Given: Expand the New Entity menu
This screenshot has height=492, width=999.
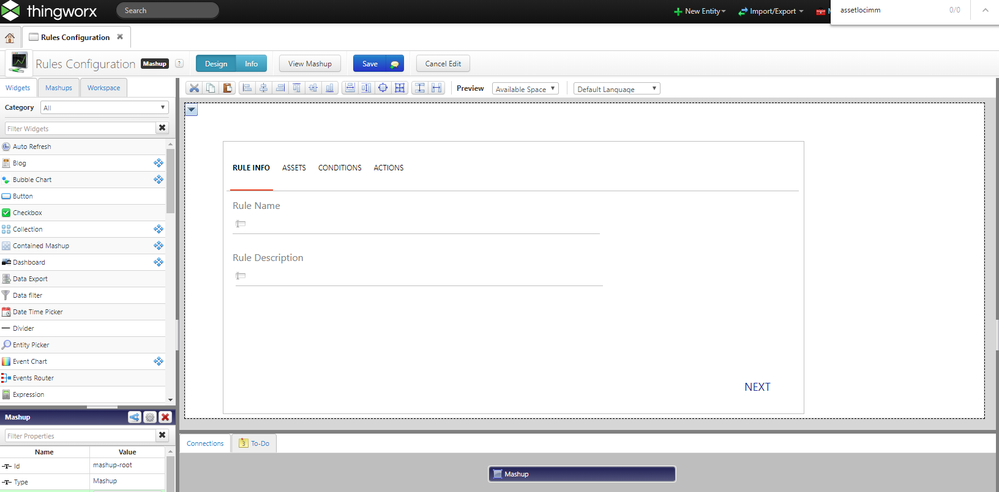Looking at the screenshot, I should 700,11.
